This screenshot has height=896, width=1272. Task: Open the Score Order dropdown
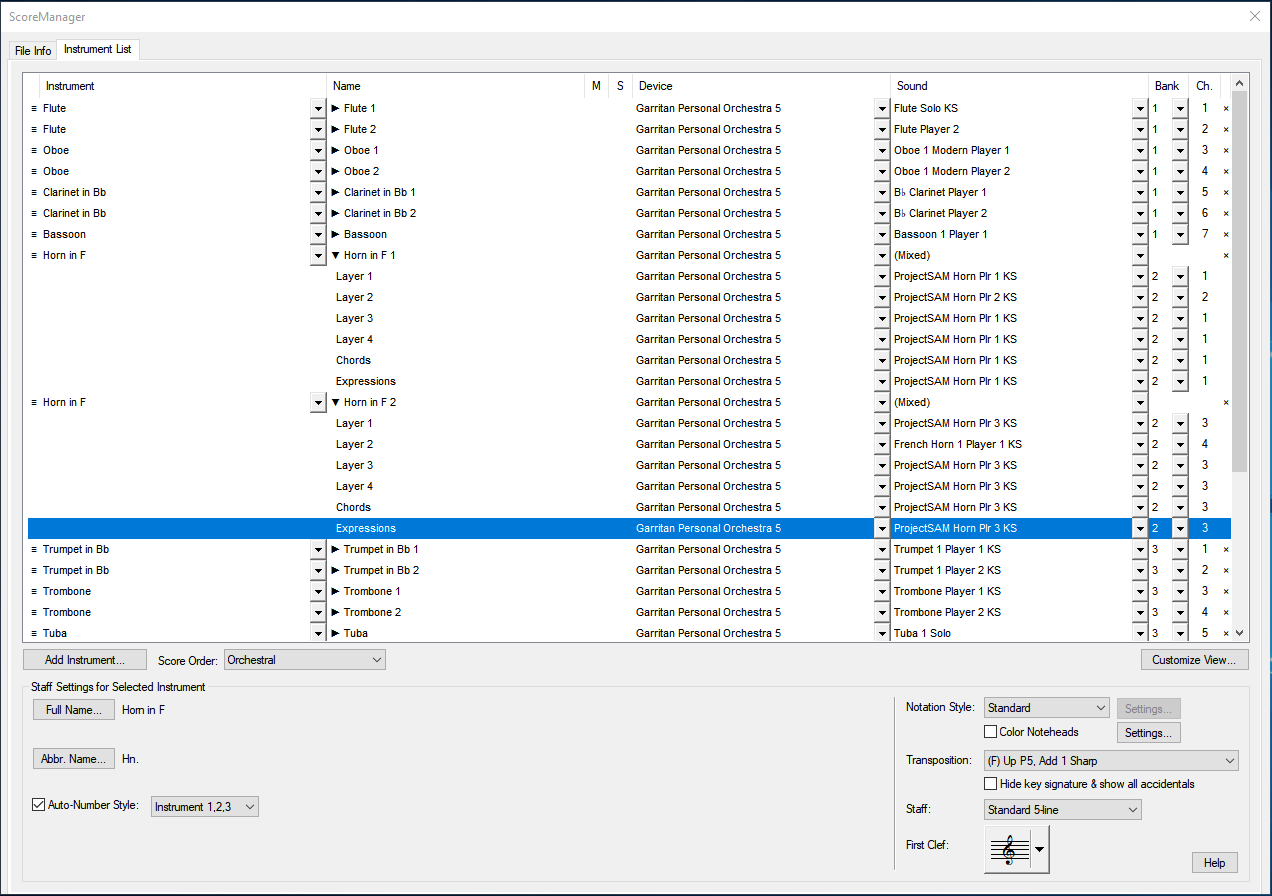(305, 660)
